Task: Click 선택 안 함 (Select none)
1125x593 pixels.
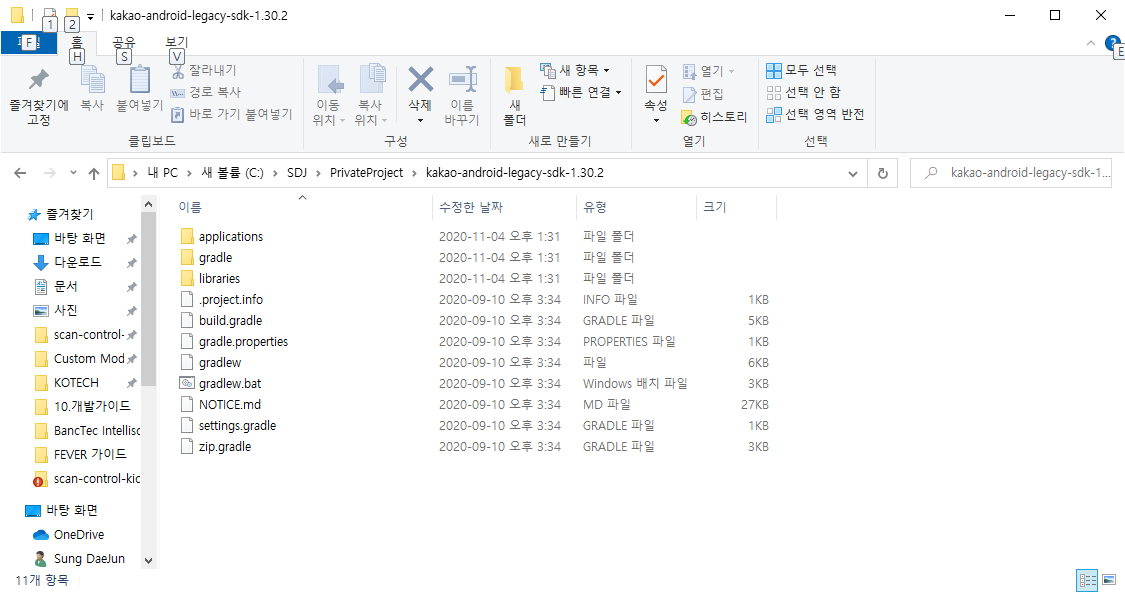Action: coord(804,92)
